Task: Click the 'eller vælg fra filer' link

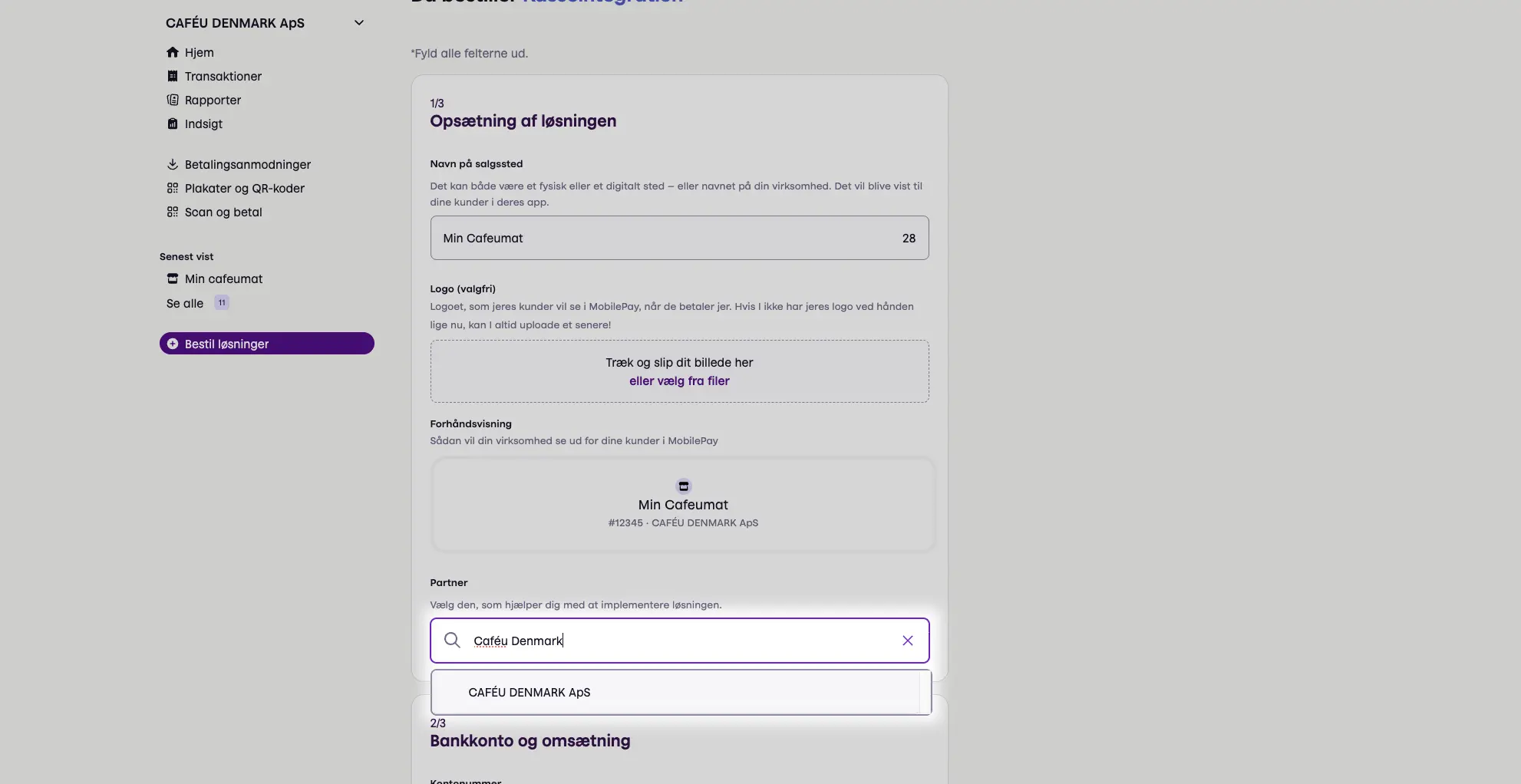Action: (x=679, y=381)
